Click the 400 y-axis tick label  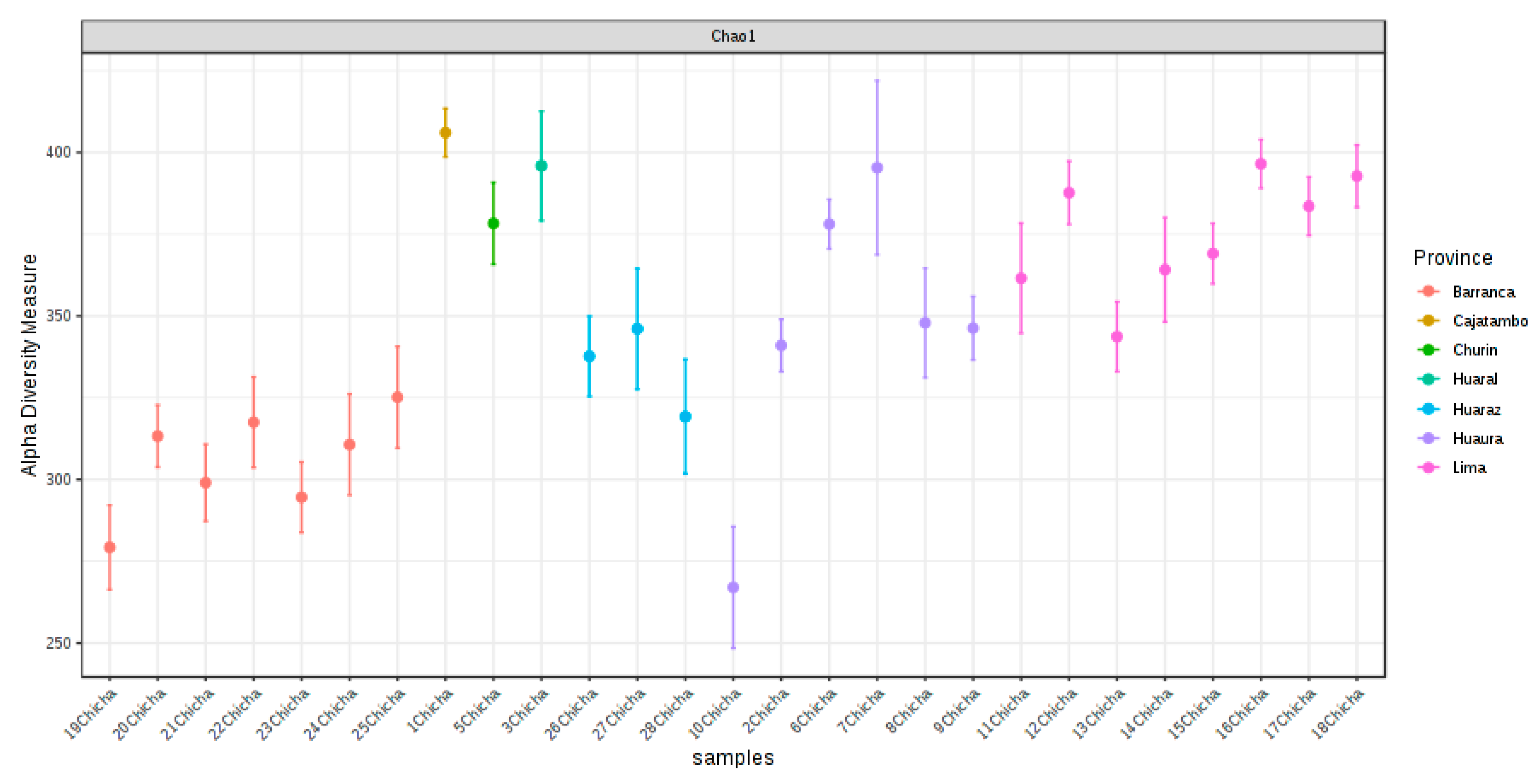58,152
